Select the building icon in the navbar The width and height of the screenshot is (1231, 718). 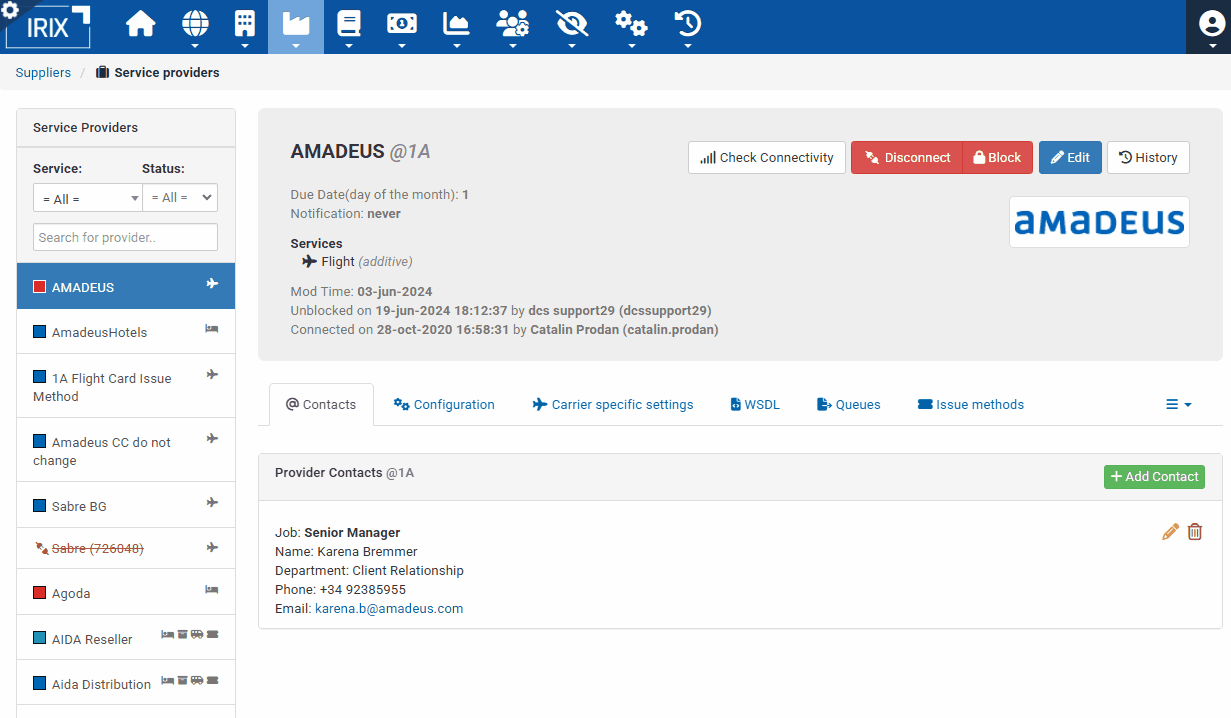[243, 22]
